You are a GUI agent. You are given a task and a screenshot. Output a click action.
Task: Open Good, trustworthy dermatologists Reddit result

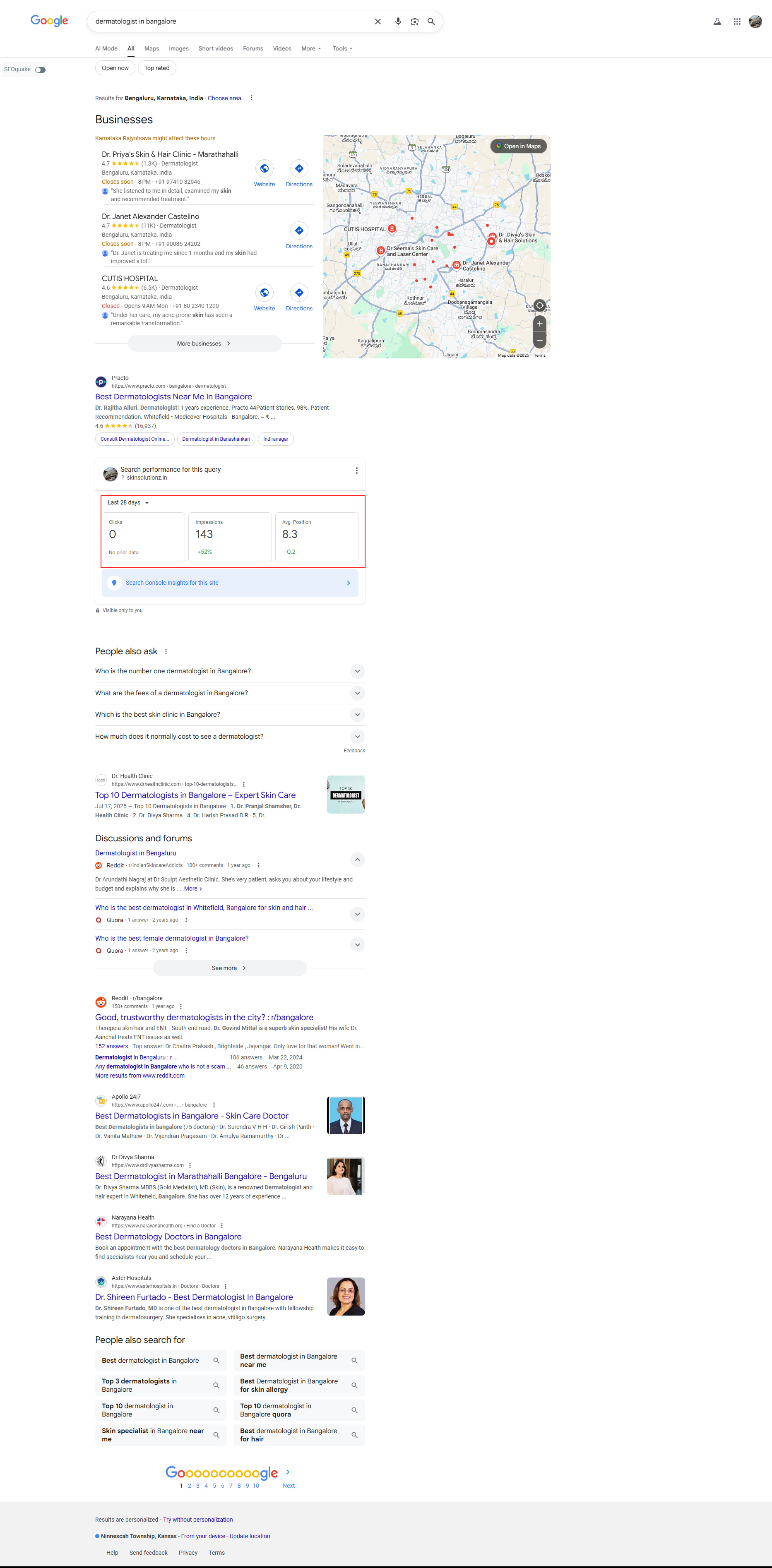(x=204, y=1018)
